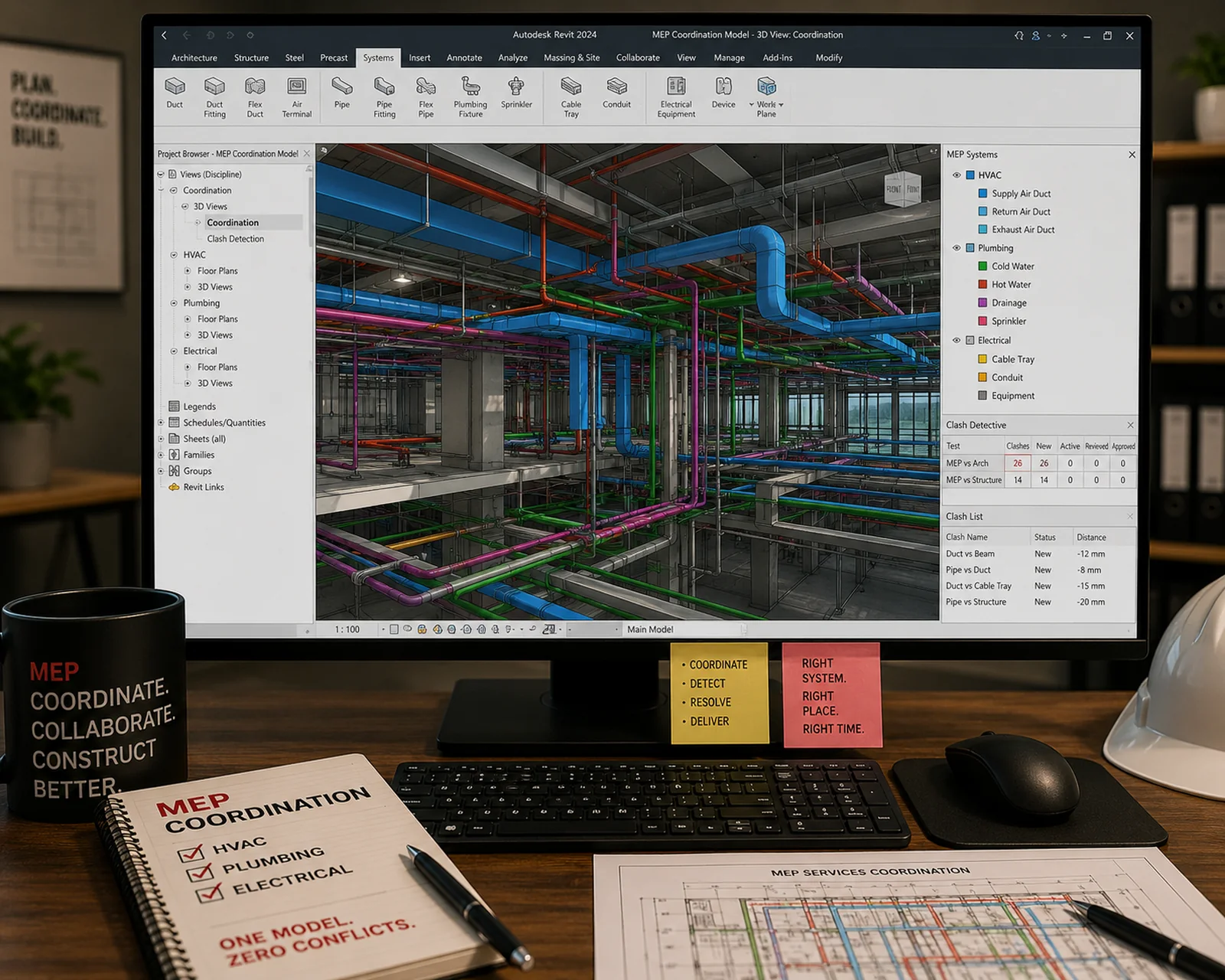Expand 3D Views under Electrical
This screenshot has height=980, width=1225.
[x=188, y=384]
